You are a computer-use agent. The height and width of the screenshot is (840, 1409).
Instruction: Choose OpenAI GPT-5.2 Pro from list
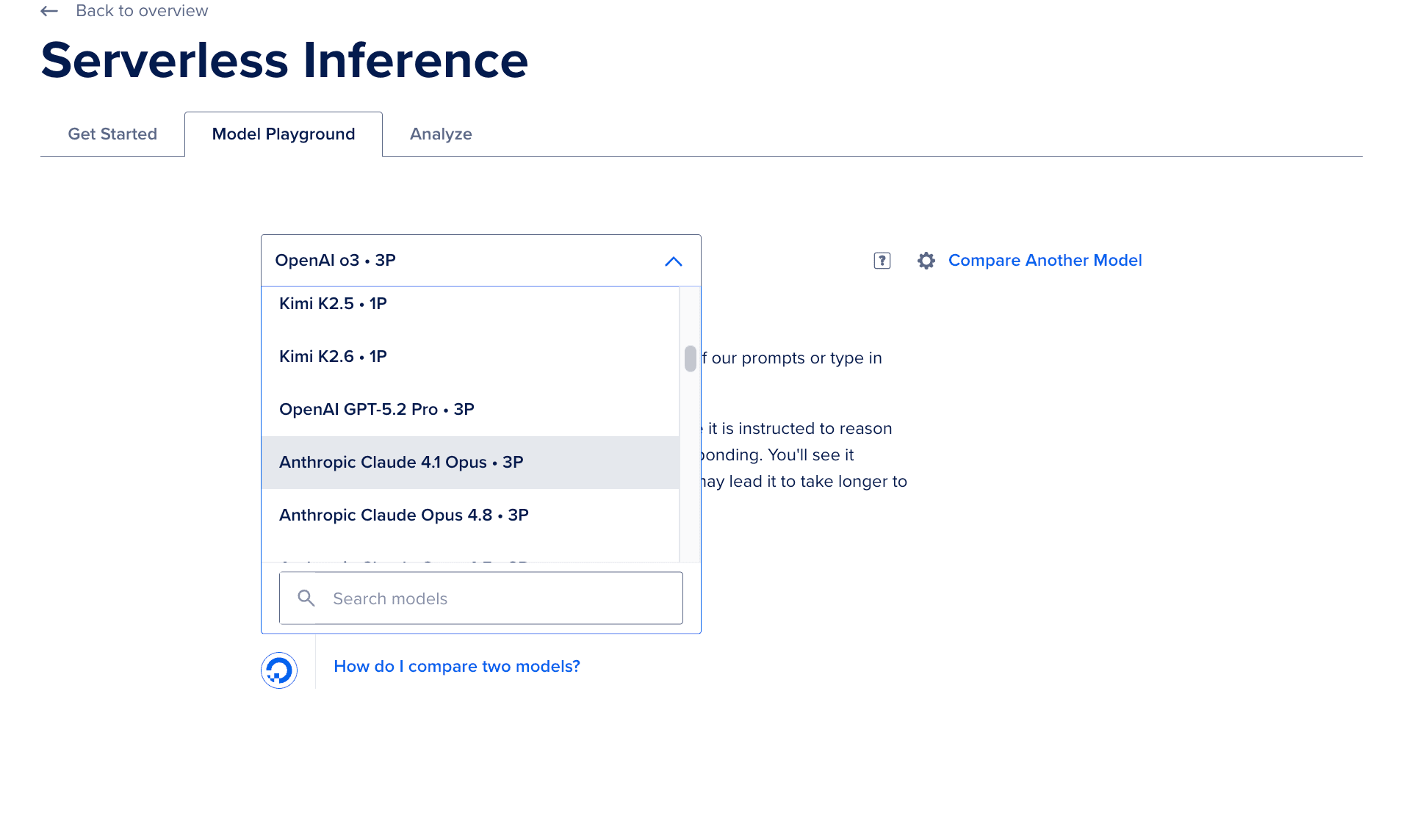click(x=470, y=410)
